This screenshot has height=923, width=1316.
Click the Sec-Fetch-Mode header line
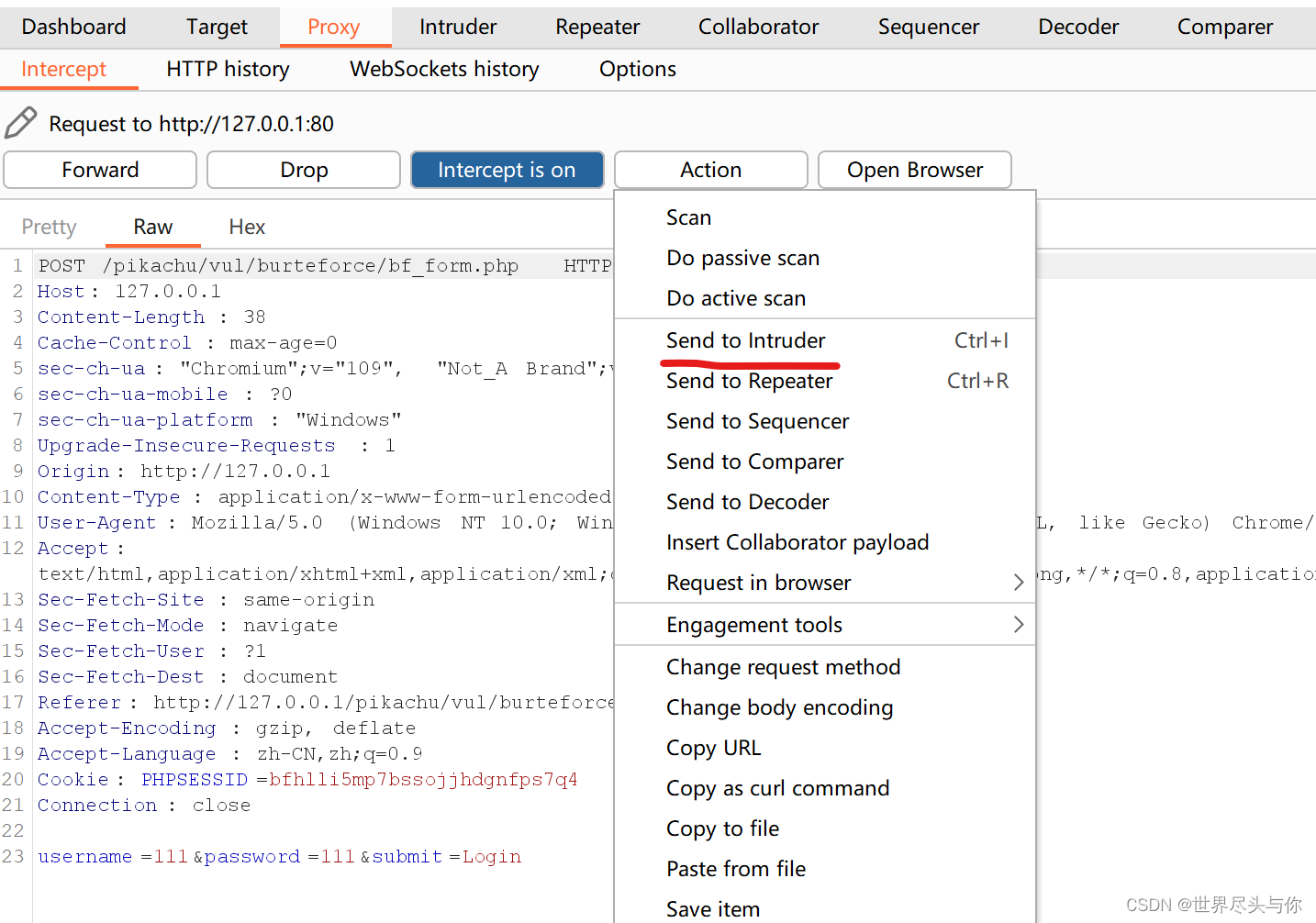pos(188,626)
